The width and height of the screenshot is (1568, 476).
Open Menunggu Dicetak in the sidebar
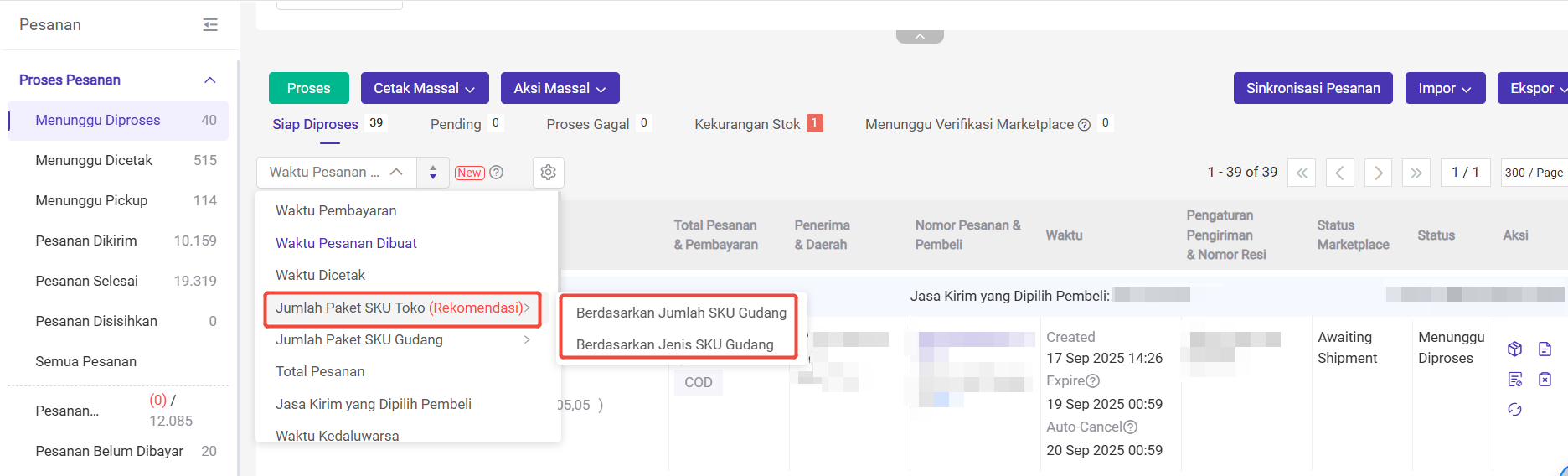click(x=94, y=160)
